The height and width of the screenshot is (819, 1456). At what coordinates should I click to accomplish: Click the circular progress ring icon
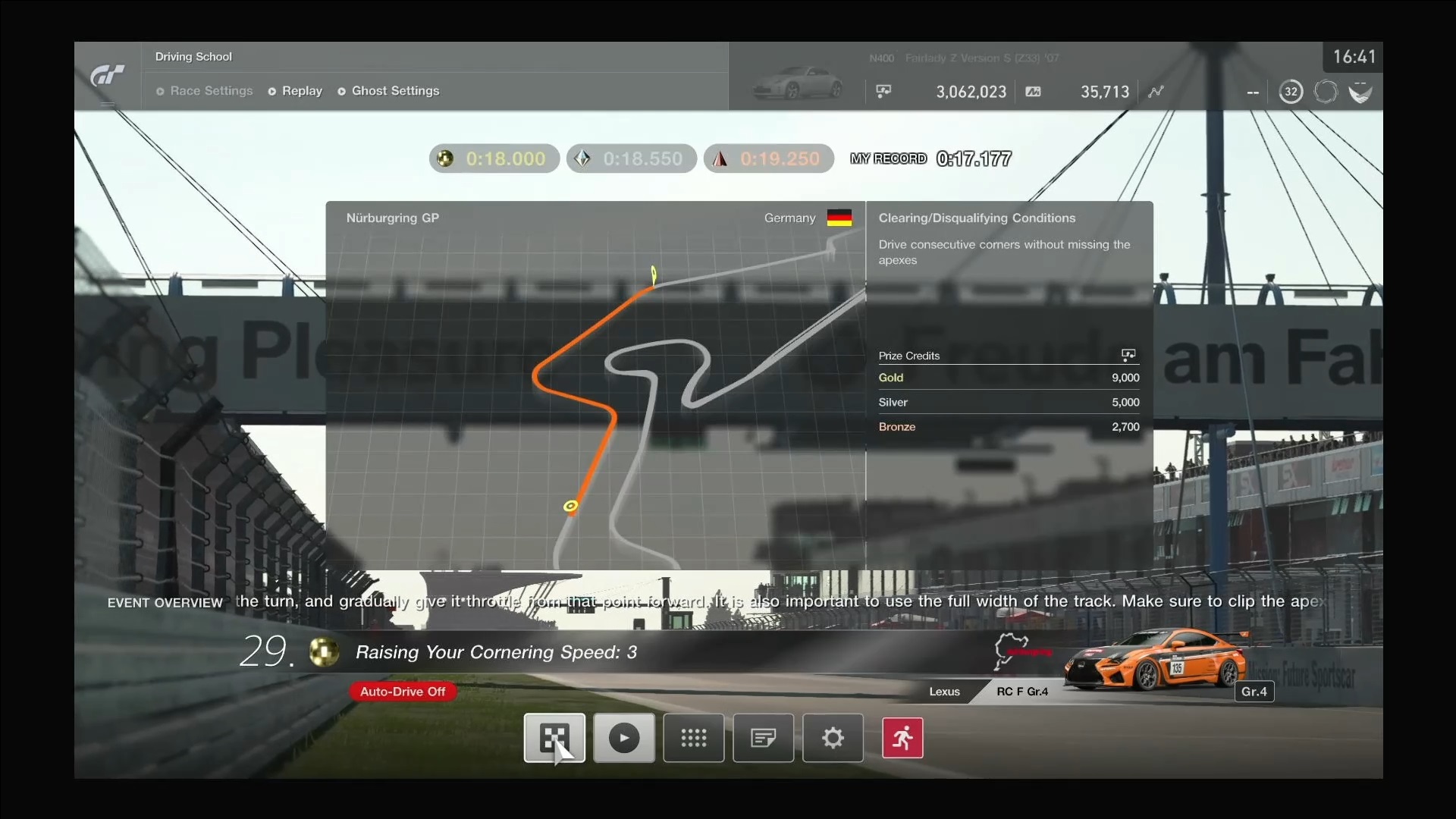pos(1326,92)
